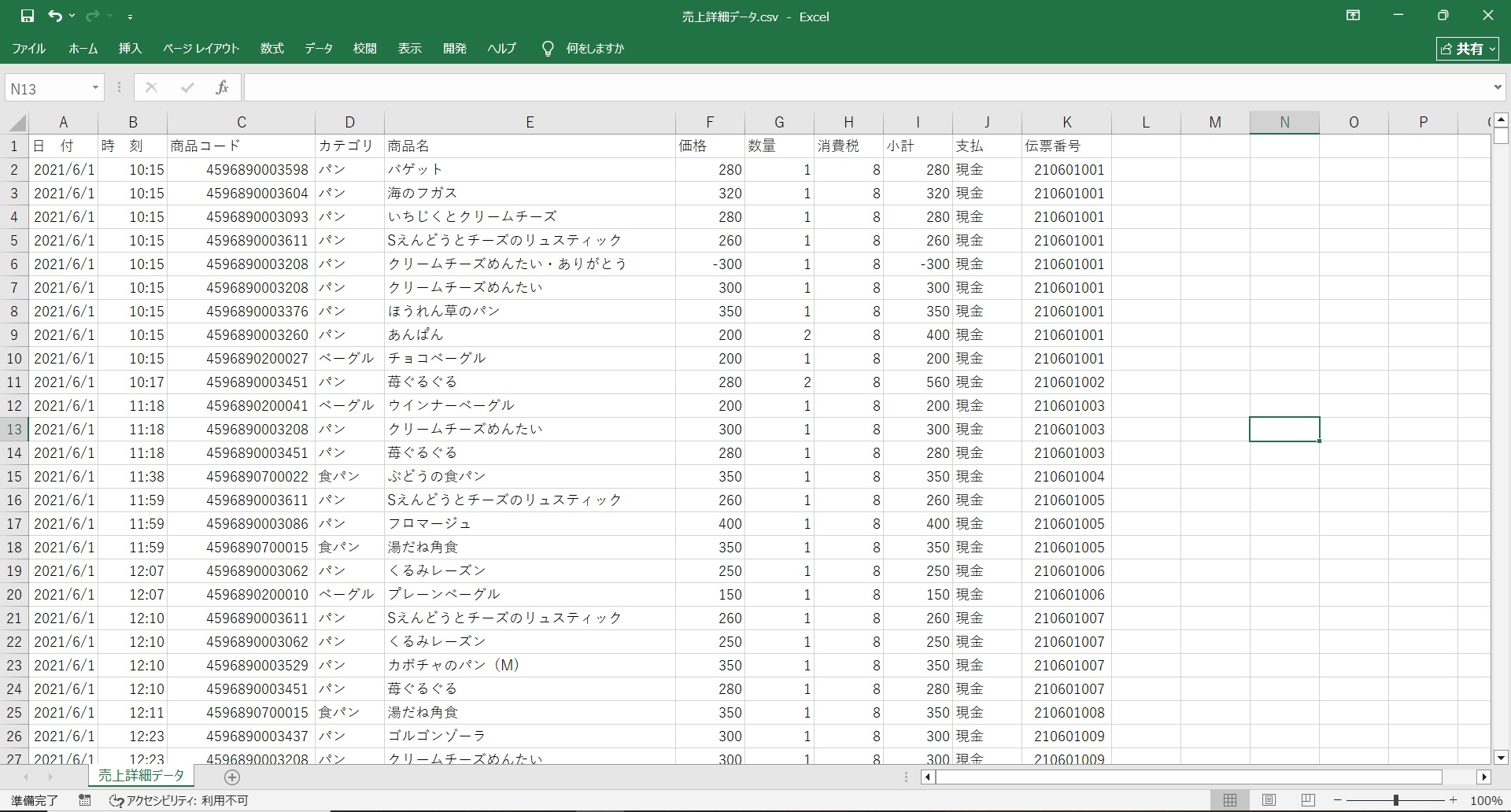The height and width of the screenshot is (812, 1511).
Task: Open Customize Quick Access Toolbar dropdown
Action: point(130,17)
